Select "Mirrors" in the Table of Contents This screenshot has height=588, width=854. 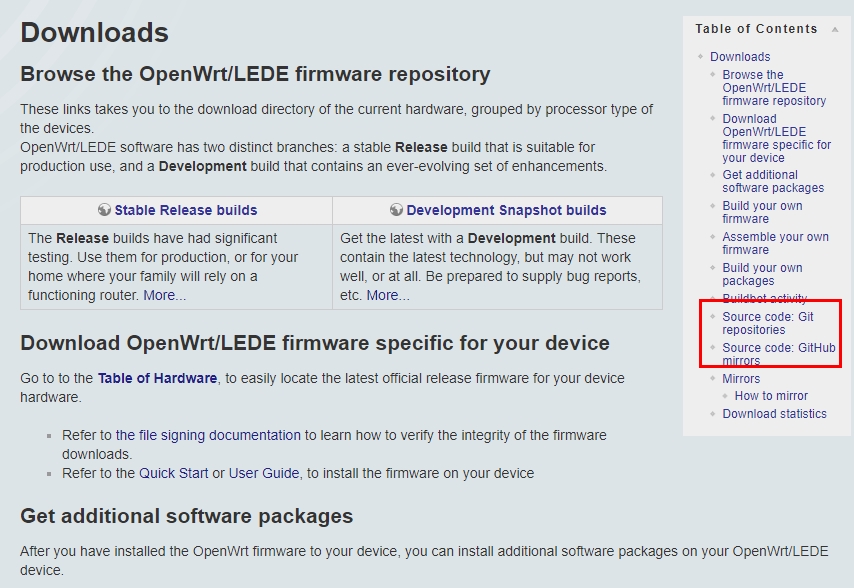click(741, 378)
